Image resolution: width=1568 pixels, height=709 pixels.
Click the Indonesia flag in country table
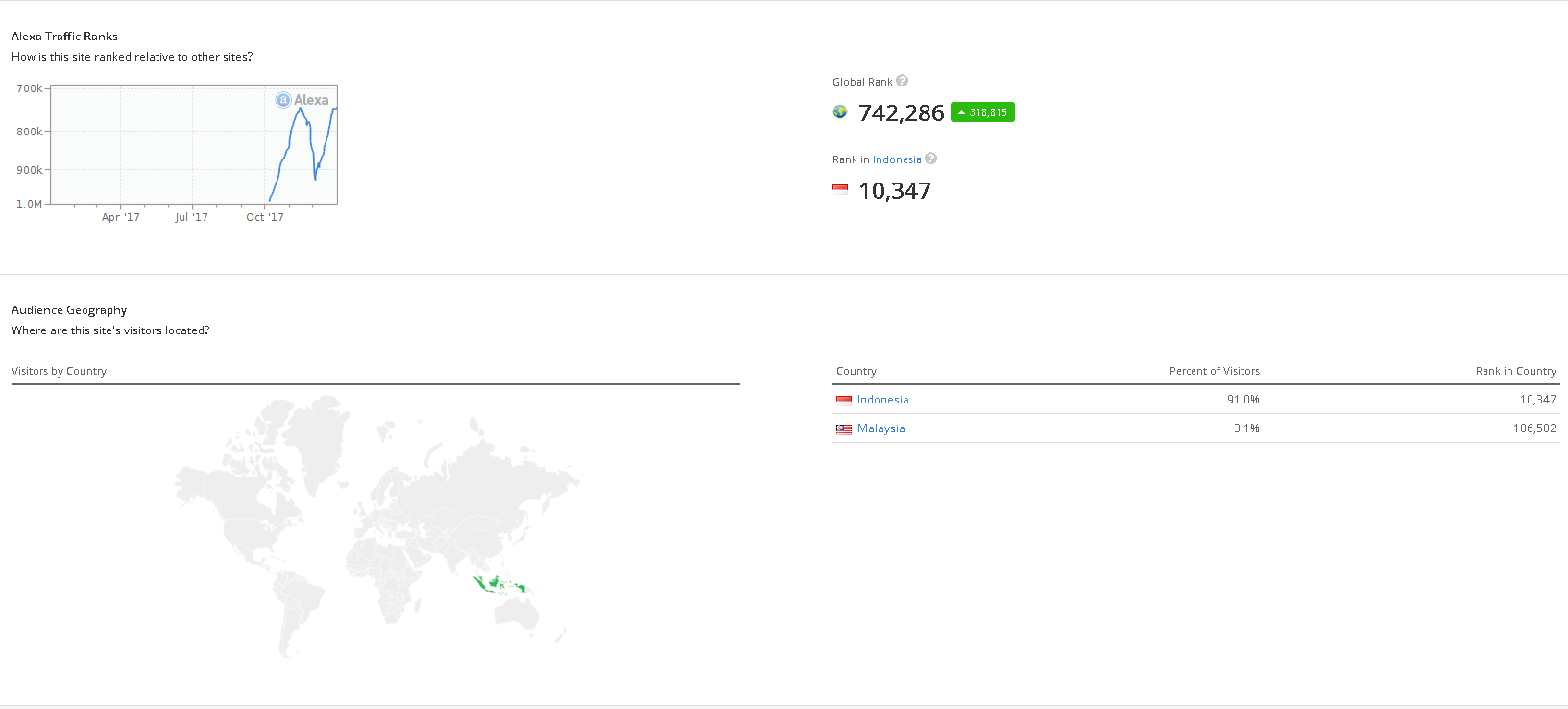tap(844, 400)
